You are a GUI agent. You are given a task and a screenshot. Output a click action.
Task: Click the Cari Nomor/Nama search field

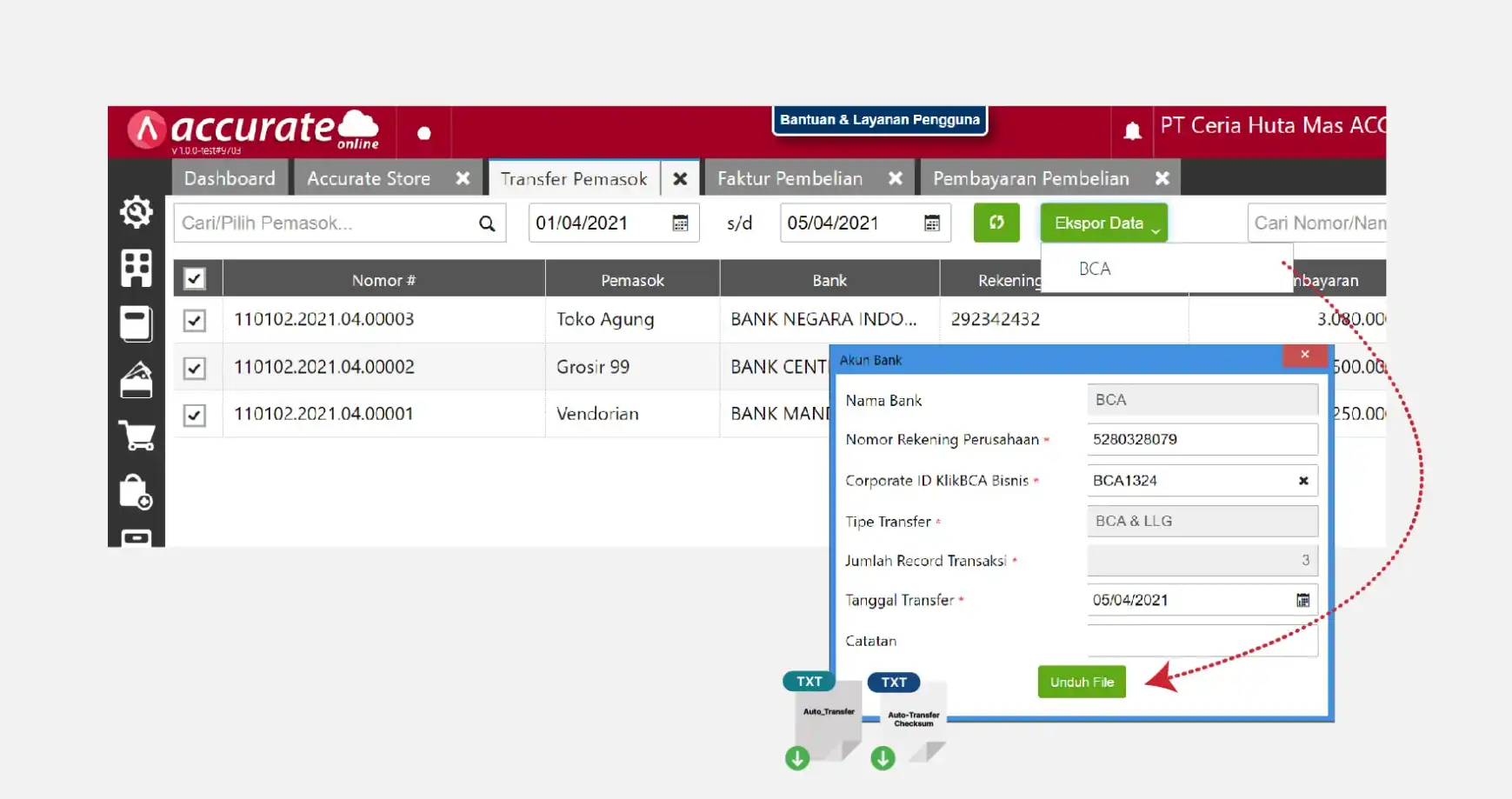pyautogui.click(x=1316, y=223)
